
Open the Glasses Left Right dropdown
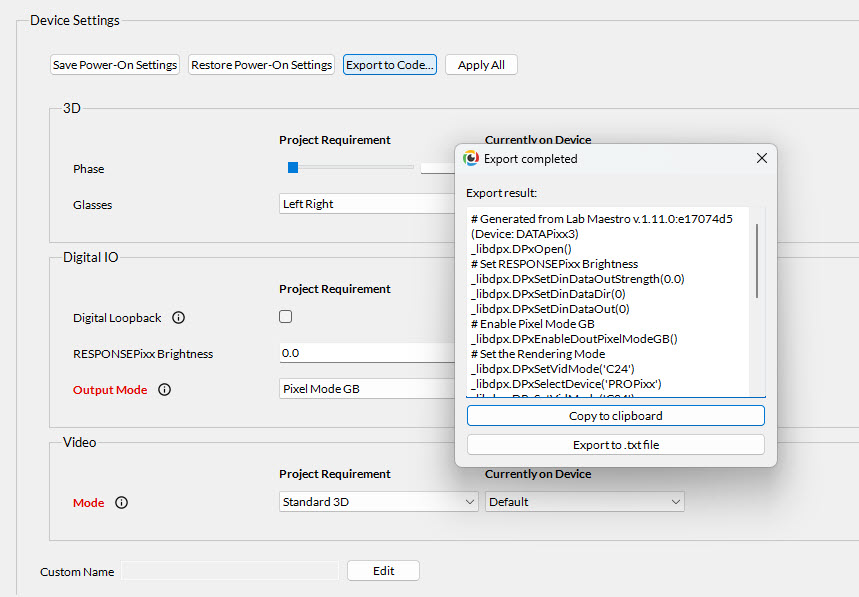(x=367, y=204)
